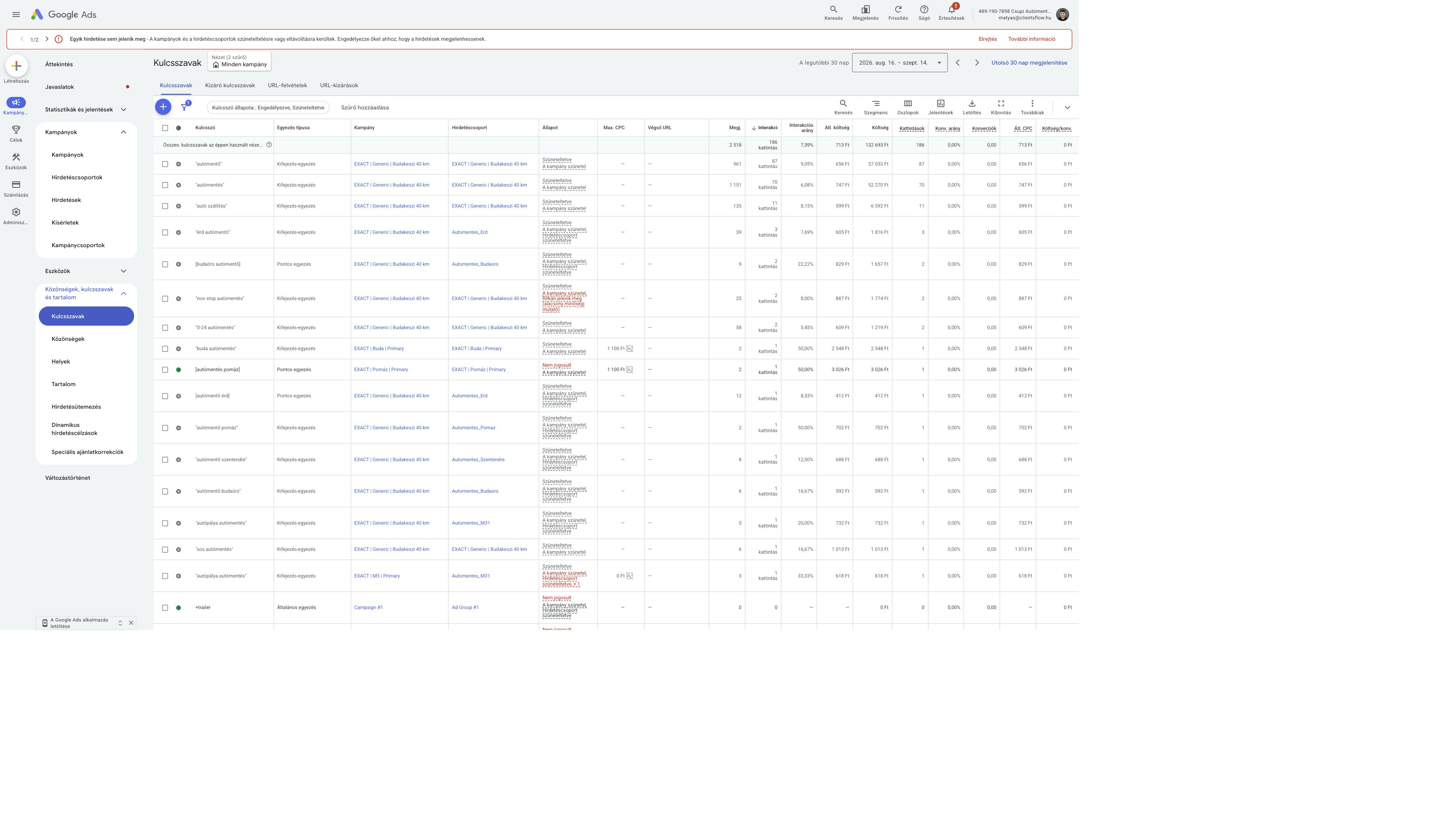Click the Letöltés download icon

coord(972,107)
